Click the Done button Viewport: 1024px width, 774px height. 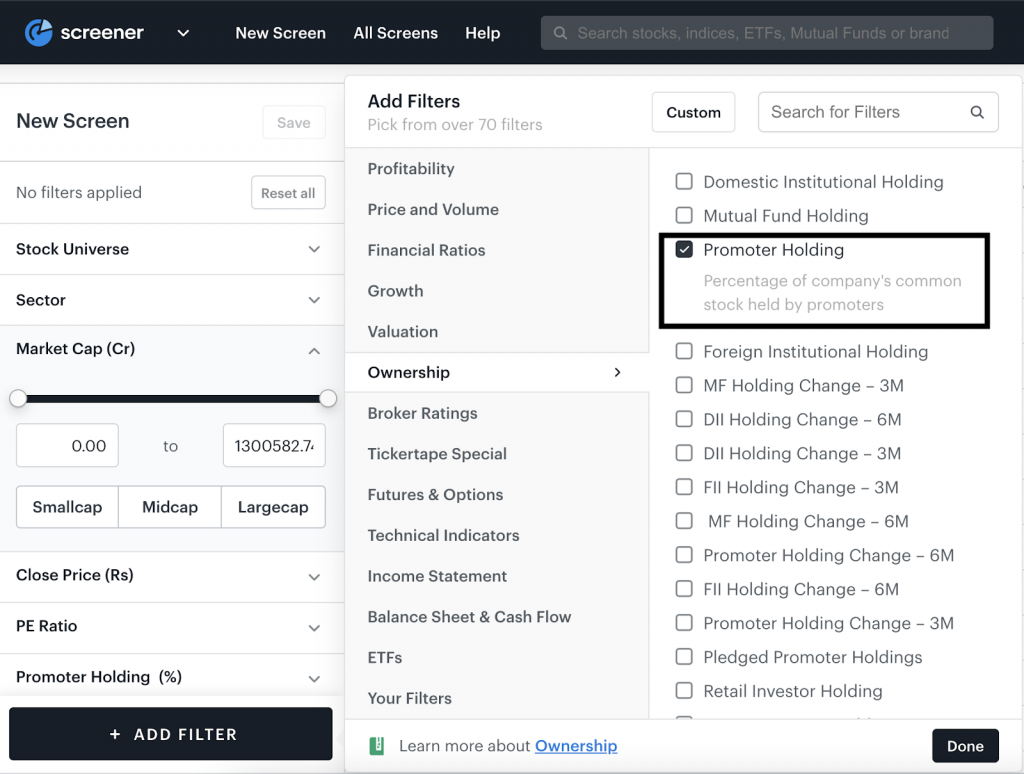point(965,746)
